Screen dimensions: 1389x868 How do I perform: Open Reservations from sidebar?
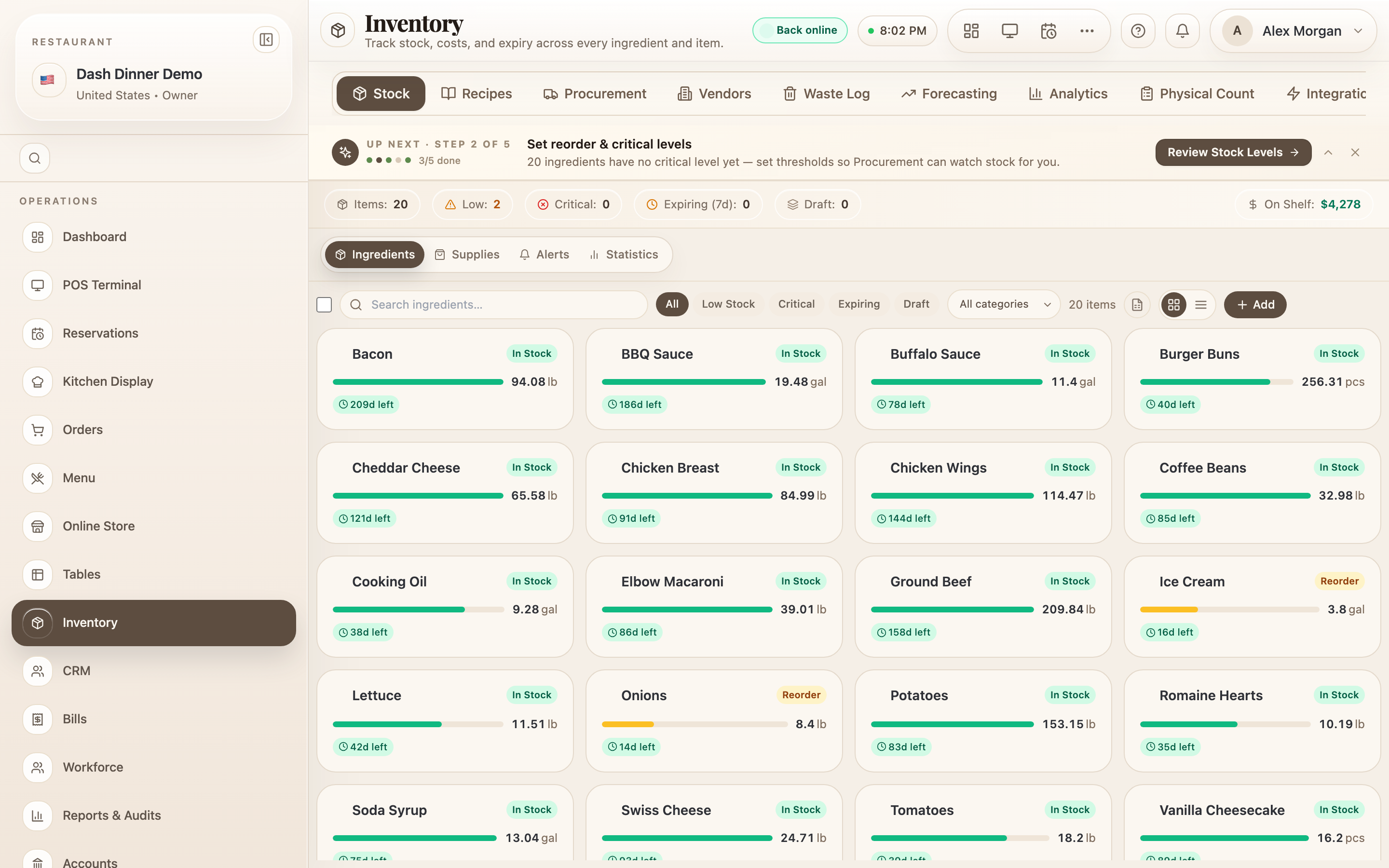coord(153,334)
